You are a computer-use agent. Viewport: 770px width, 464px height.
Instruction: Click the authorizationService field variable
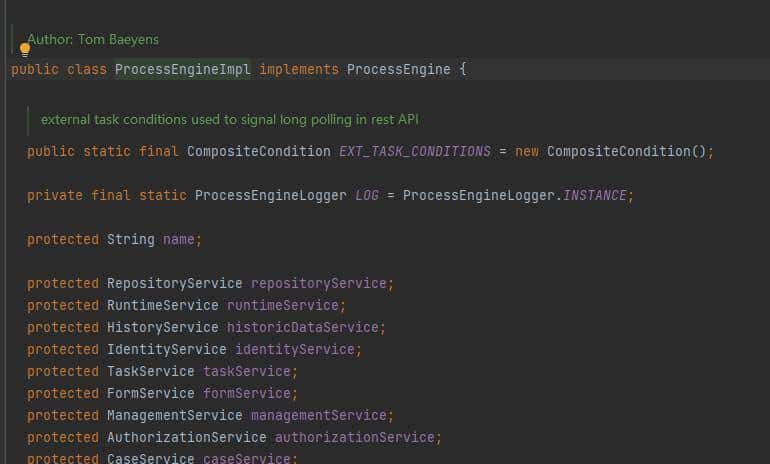pos(356,437)
